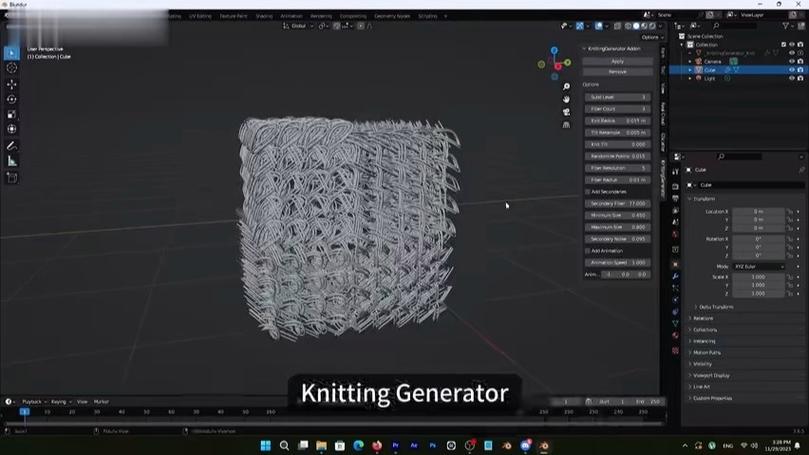This screenshot has height=455, width=809.
Task: Hide the Camera with eye icon
Action: (792, 61)
